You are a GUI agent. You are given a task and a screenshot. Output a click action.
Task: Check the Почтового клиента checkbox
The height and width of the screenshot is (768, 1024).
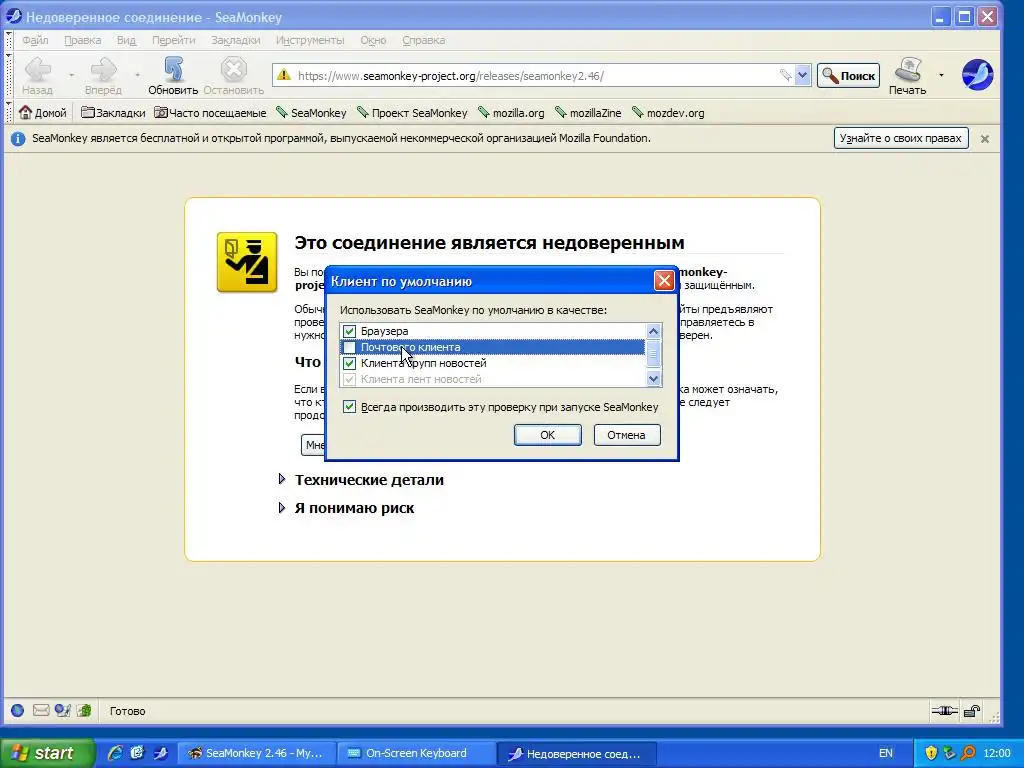pos(349,347)
